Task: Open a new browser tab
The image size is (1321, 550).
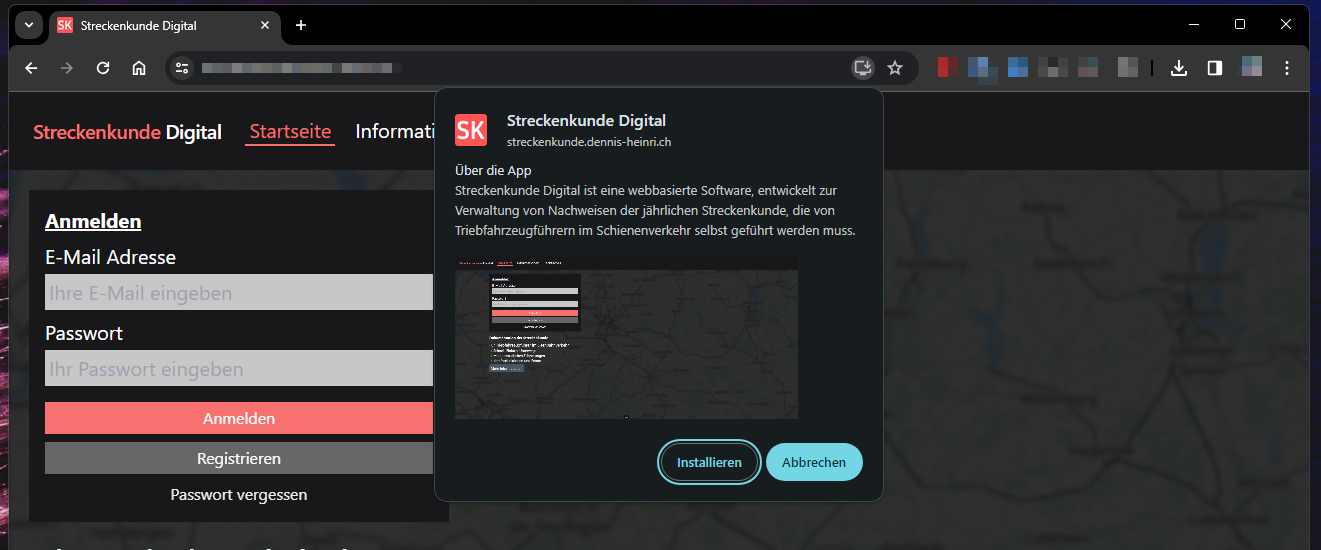Action: click(x=301, y=25)
